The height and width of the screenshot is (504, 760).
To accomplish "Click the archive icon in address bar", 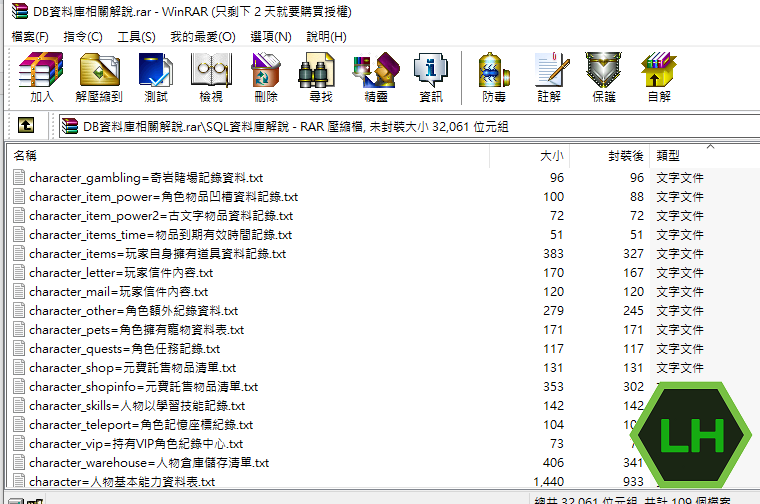I will [x=70, y=126].
